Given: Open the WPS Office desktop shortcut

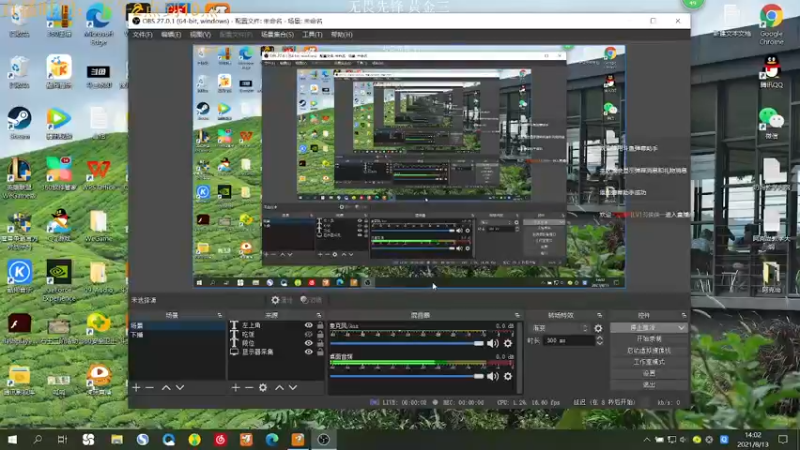Looking at the screenshot, I should 99,174.
